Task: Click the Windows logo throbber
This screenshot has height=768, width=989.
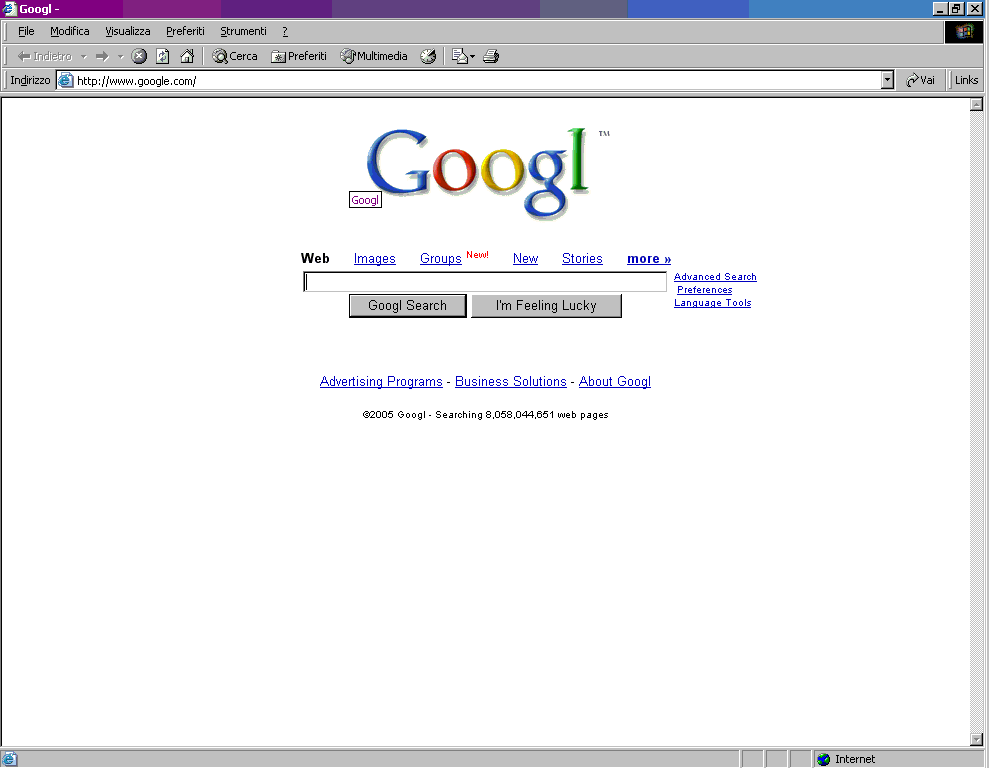Action: point(964,32)
